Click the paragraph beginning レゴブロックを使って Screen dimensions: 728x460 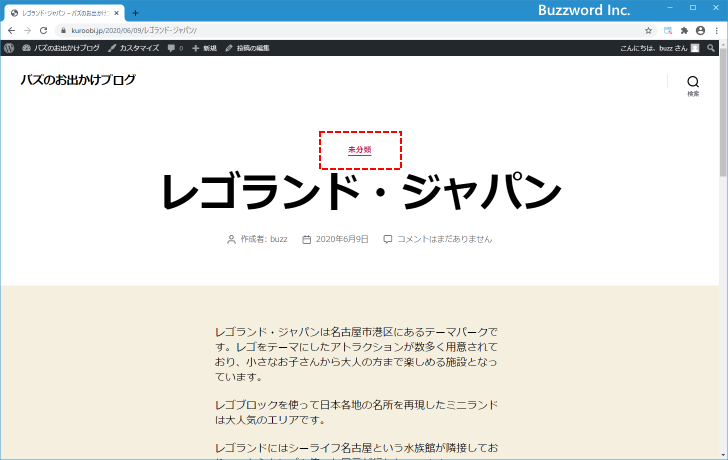click(x=356, y=412)
